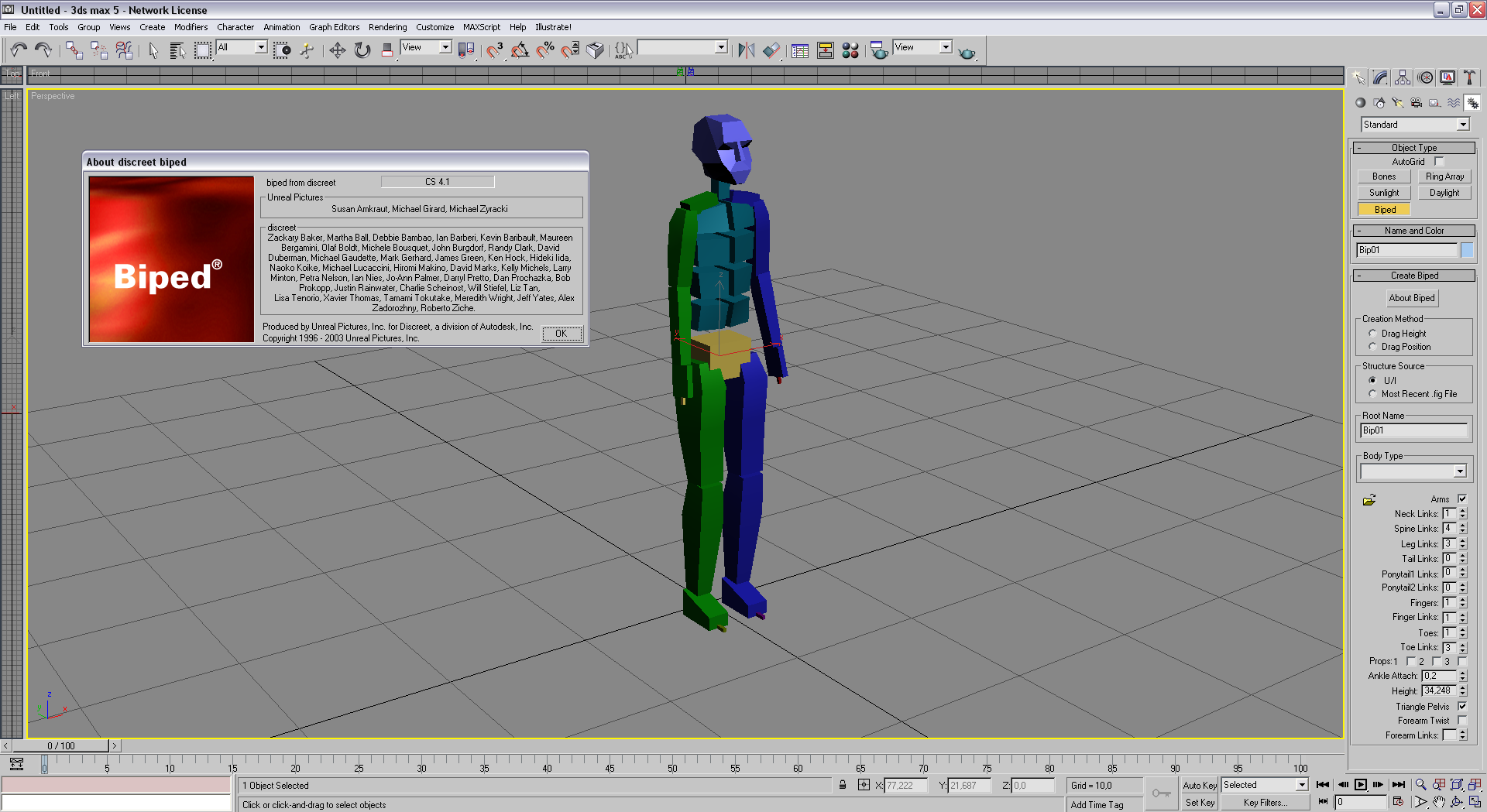Open the File menu

point(10,27)
